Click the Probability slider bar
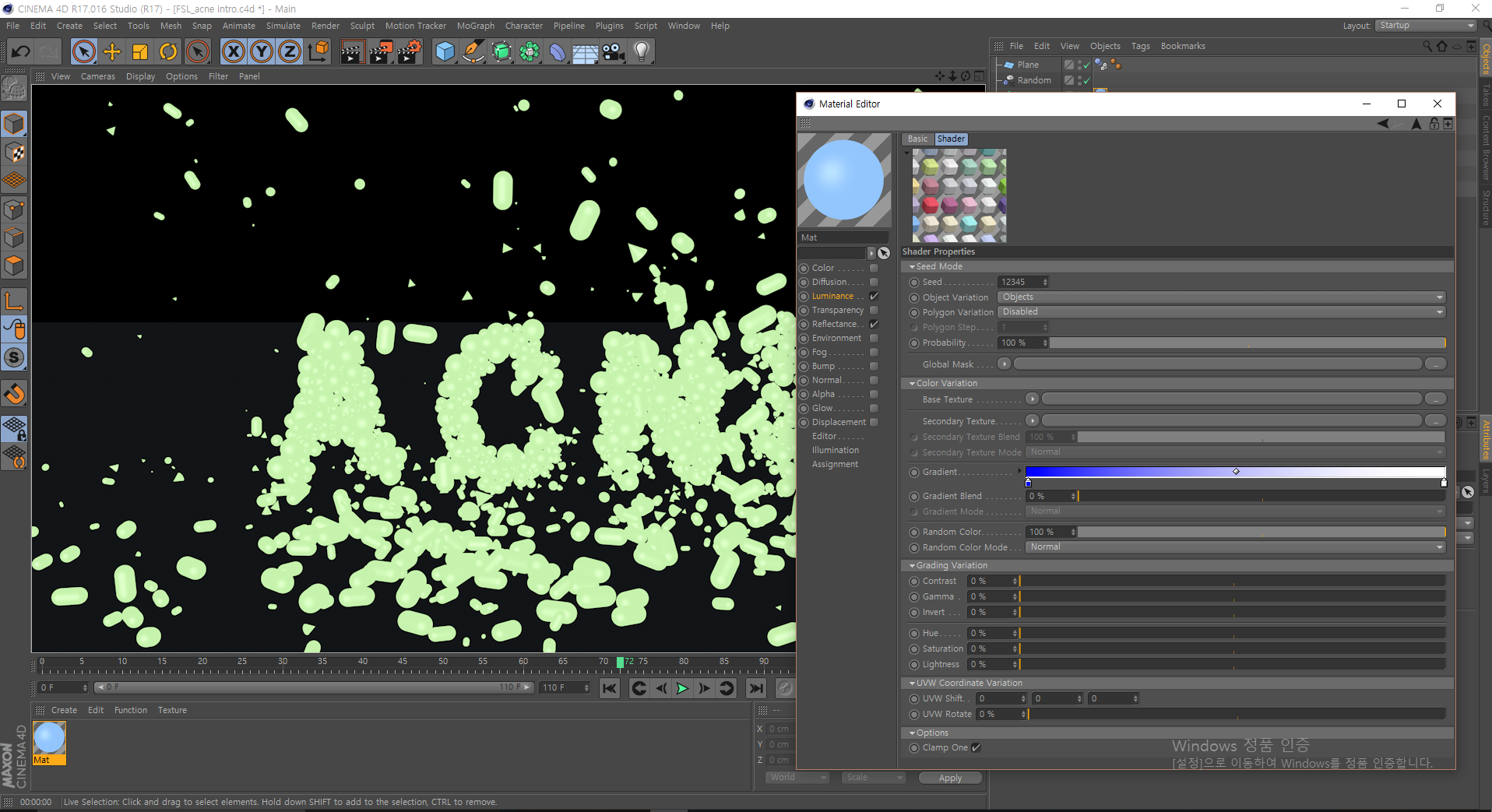This screenshot has width=1492, height=812. (x=1248, y=343)
